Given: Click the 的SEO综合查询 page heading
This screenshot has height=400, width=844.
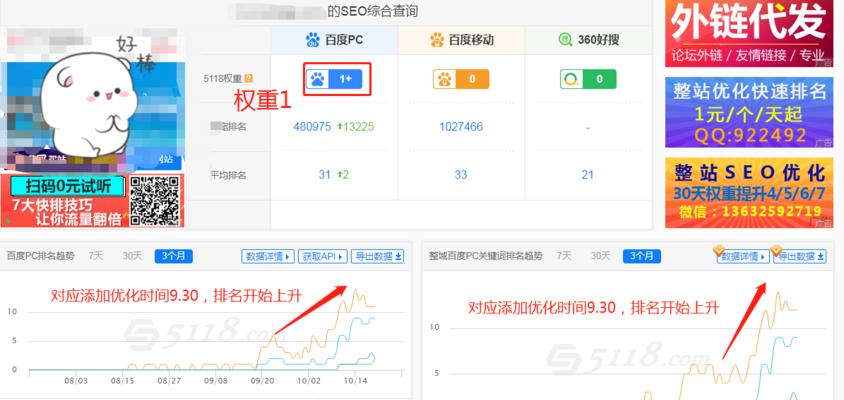Looking at the screenshot, I should tap(372, 10).
